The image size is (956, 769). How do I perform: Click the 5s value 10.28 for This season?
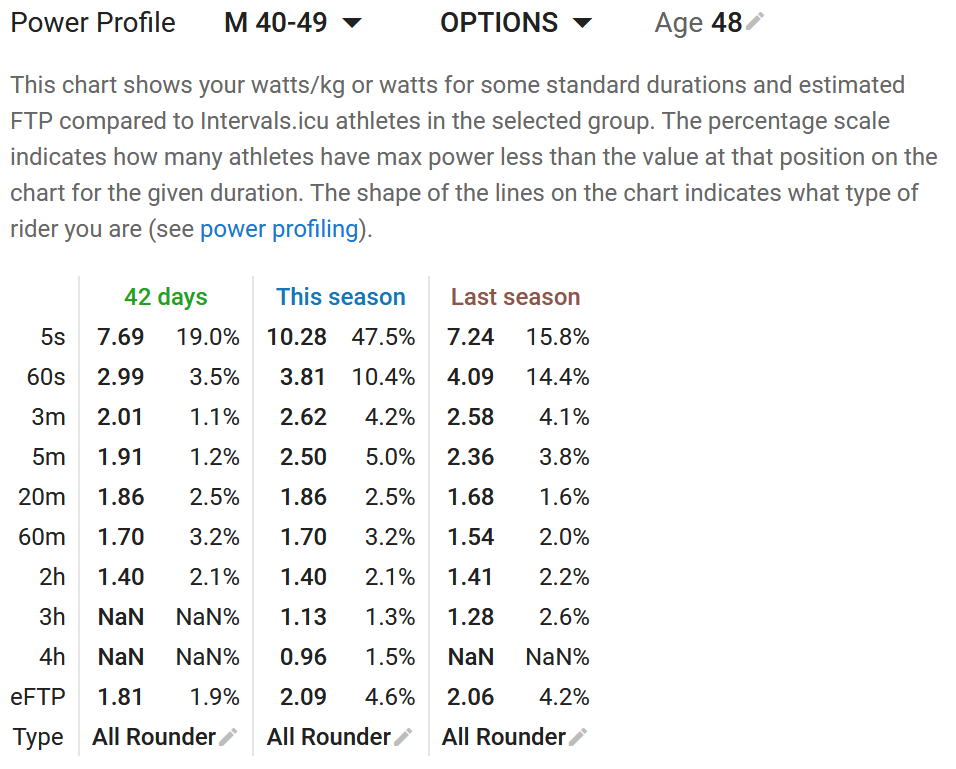(297, 337)
